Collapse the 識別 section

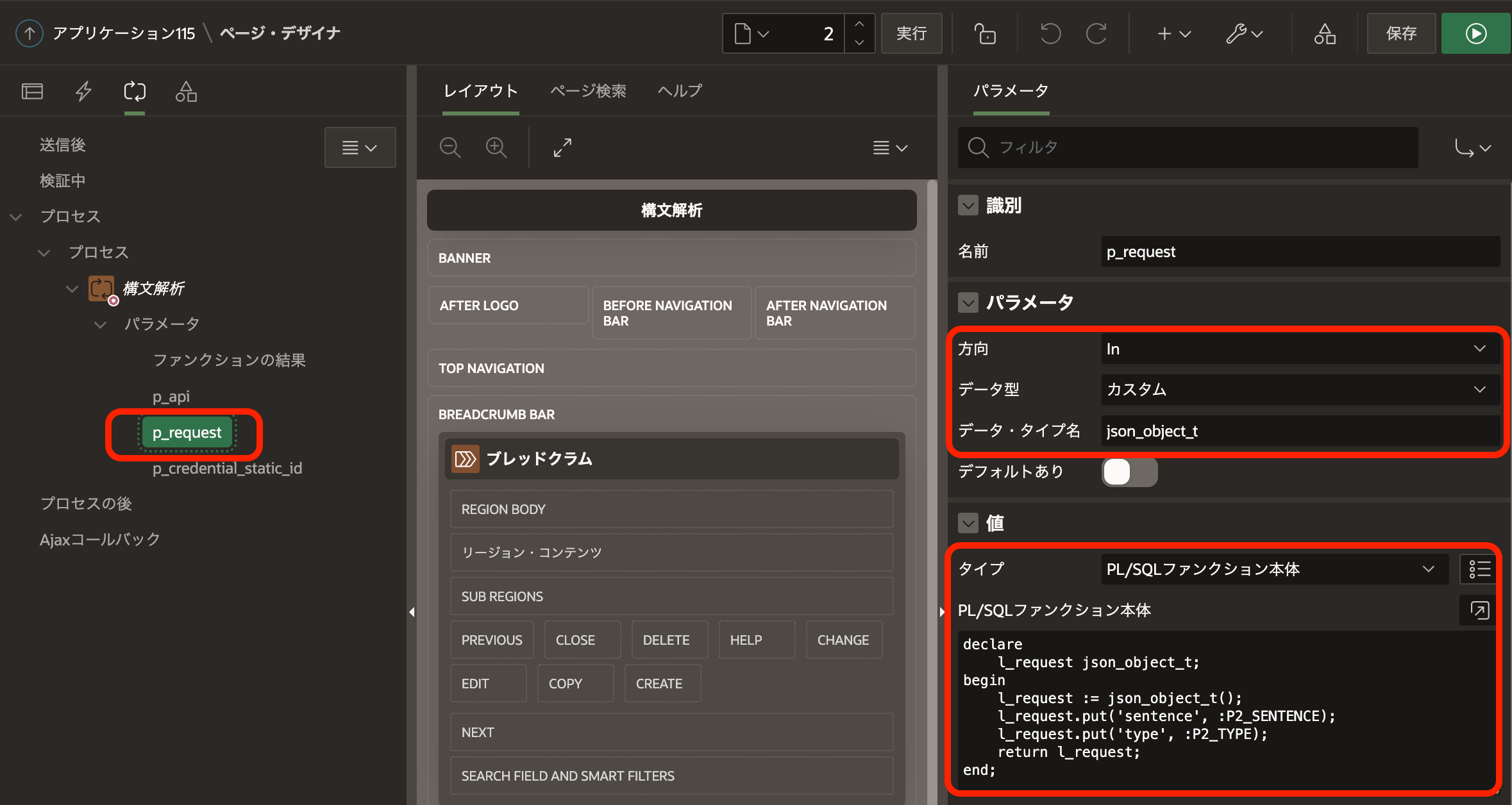(968, 206)
